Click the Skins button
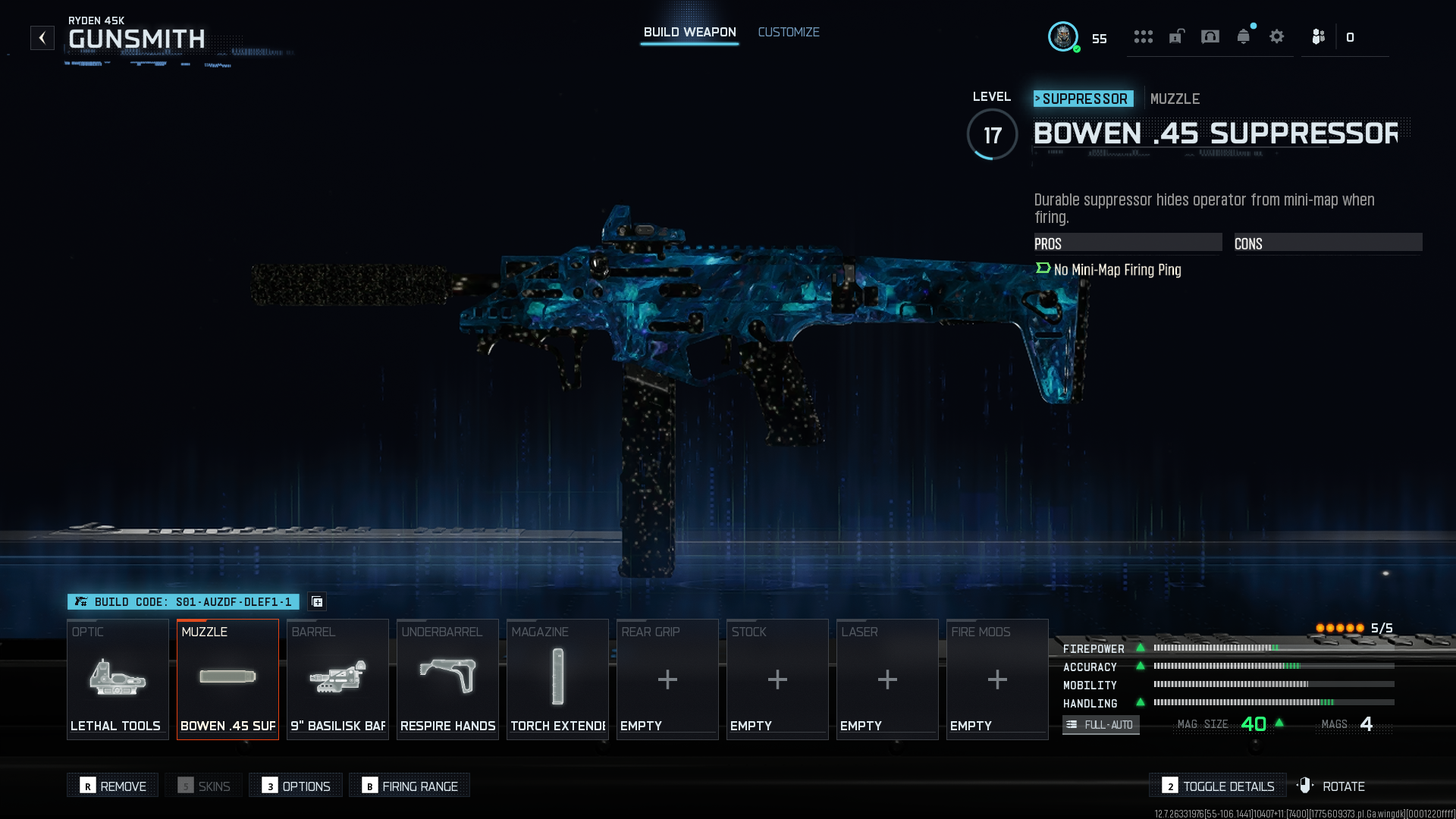Viewport: 1456px width, 819px height. coord(204,786)
